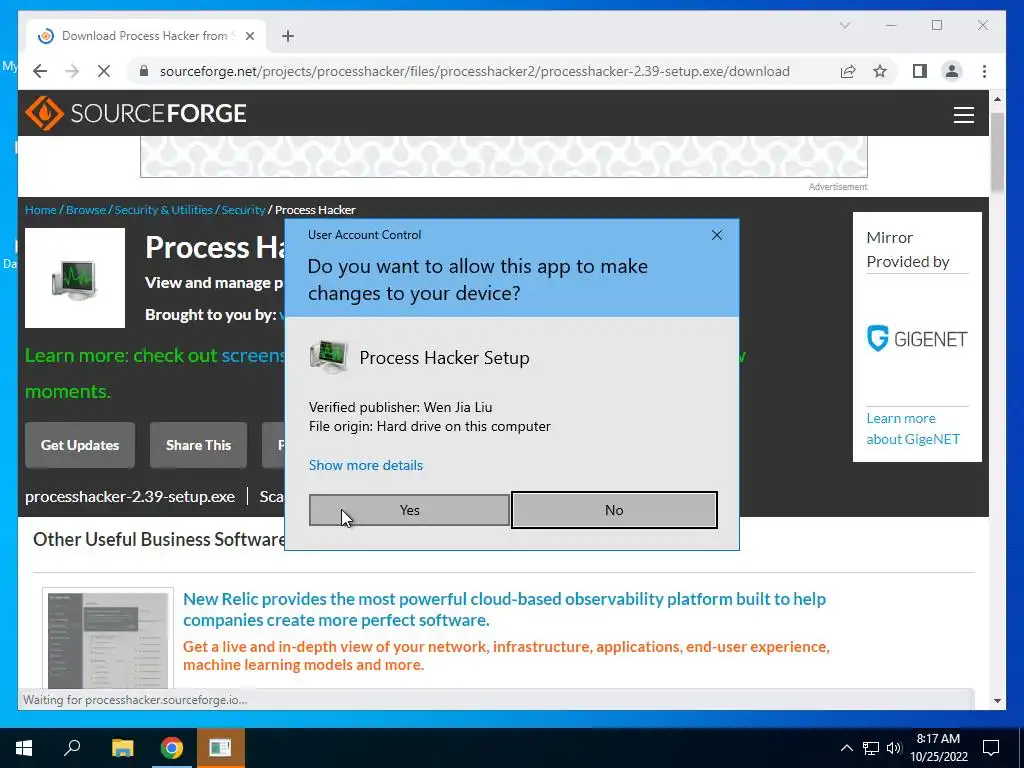Show hidden tray icons chevron
Screen dimensions: 1024x768
(846, 748)
